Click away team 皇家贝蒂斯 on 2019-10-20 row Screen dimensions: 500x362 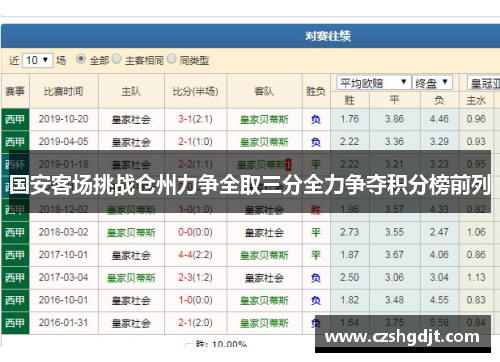(x=264, y=119)
